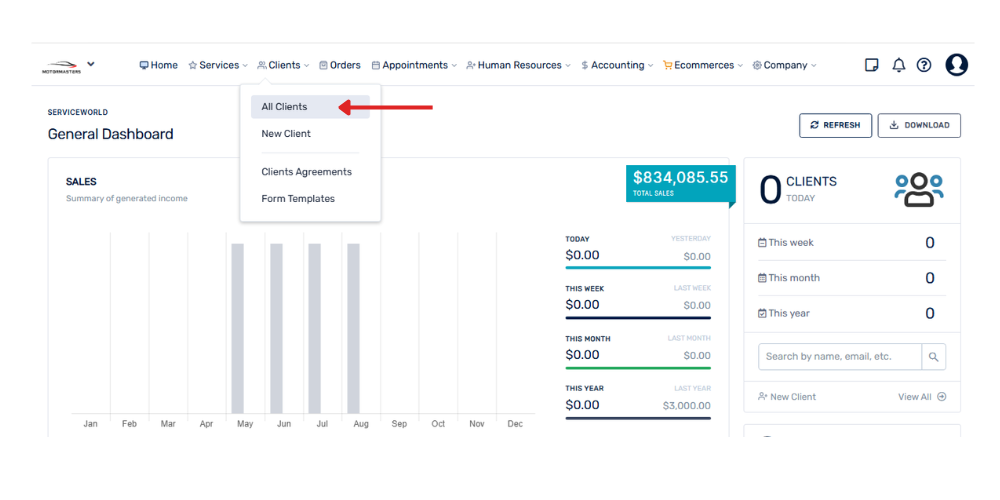Focus the client search input field

point(839,357)
